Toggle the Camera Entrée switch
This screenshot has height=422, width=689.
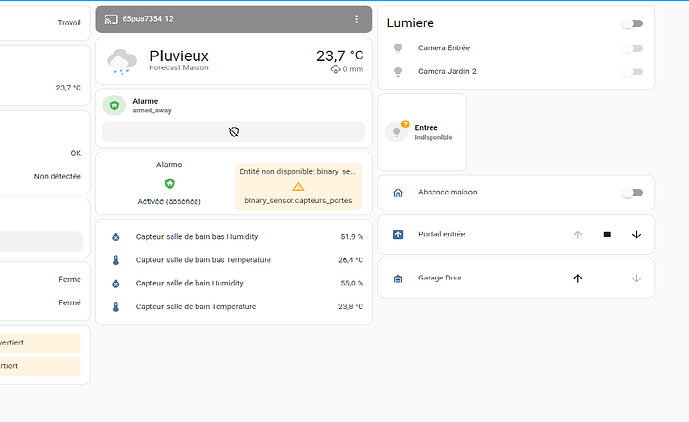click(x=632, y=48)
